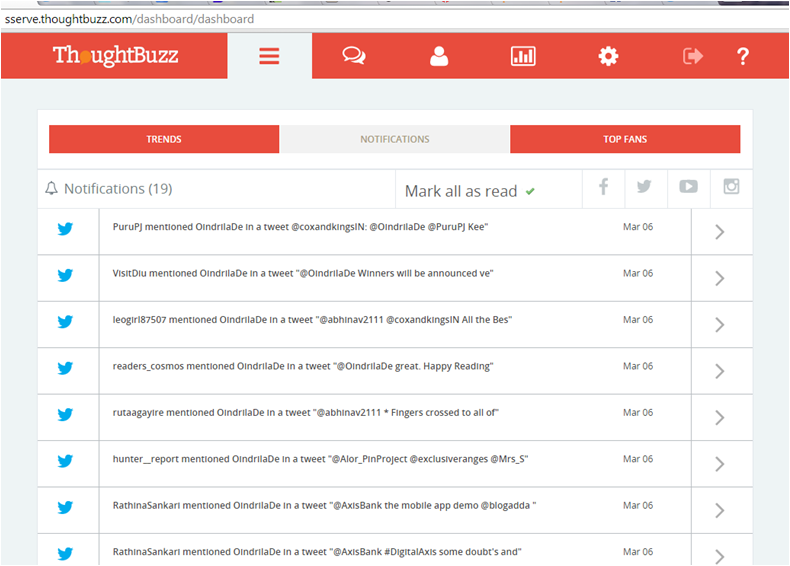
Task: Click Mar 06 date in PuruPJ row
Action: (x=638, y=227)
